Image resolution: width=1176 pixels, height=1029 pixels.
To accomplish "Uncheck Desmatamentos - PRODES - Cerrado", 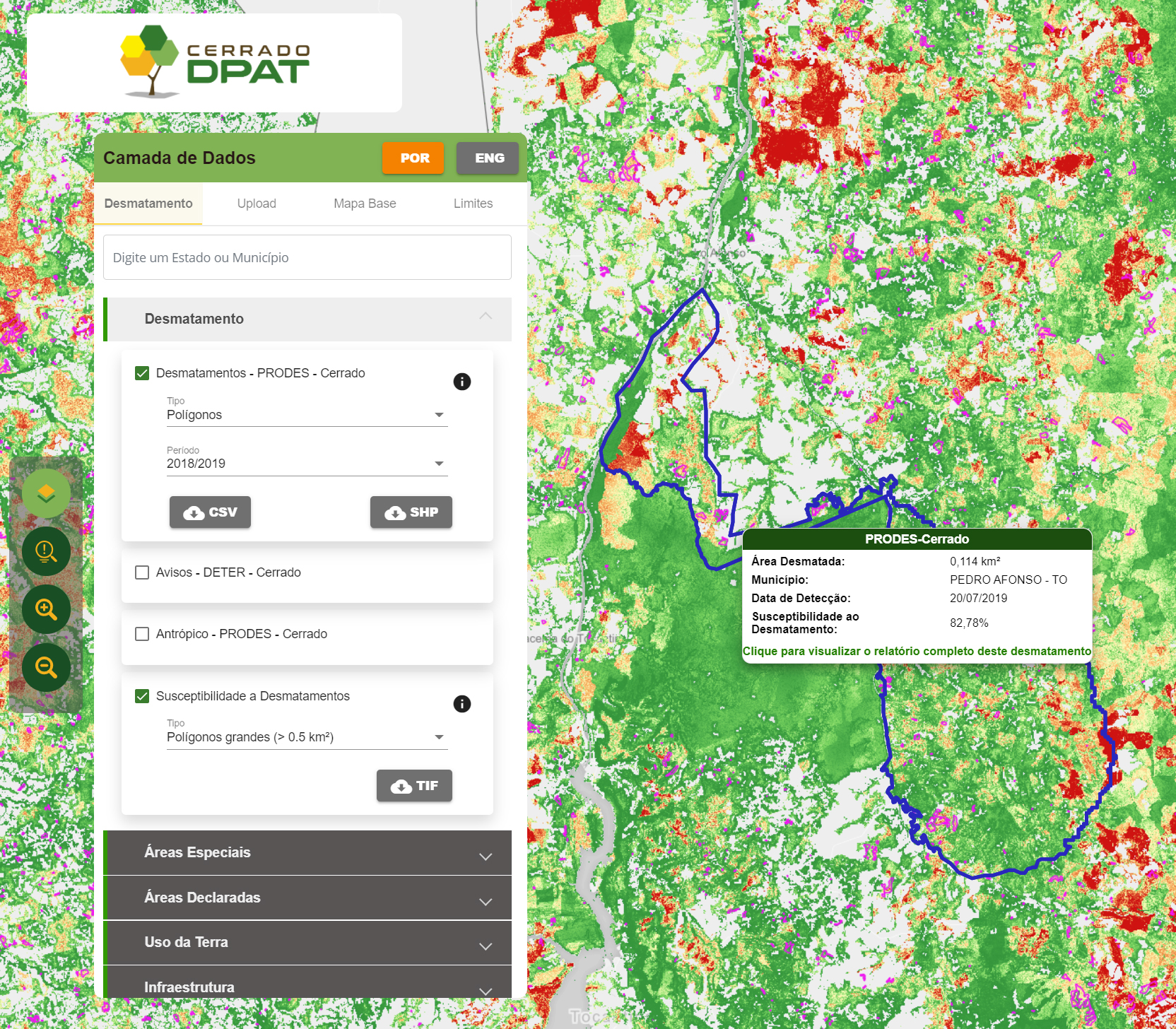I will (x=142, y=373).
